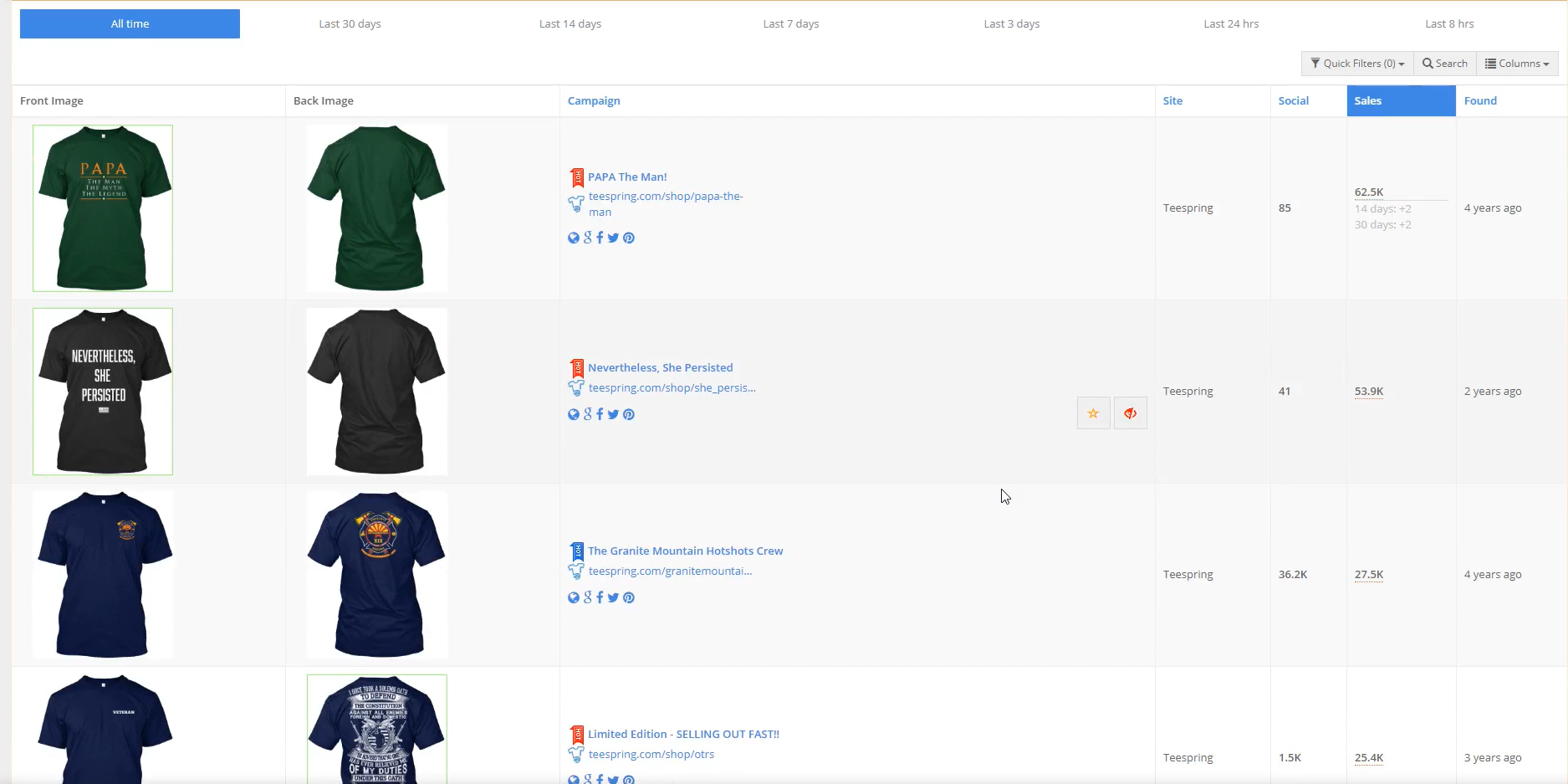Screen dimensions: 1568x784
Task: Toggle the Sales column sorting
Action: (1368, 100)
